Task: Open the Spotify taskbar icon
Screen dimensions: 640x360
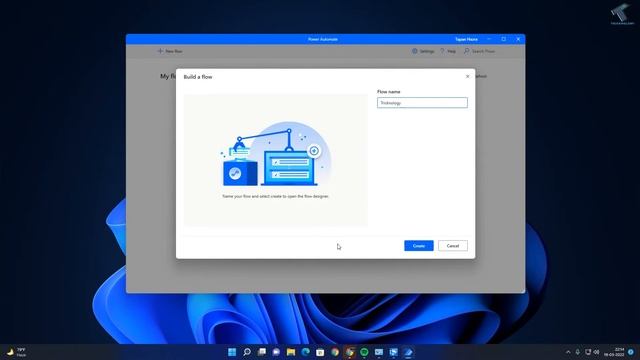Action: coord(364,352)
